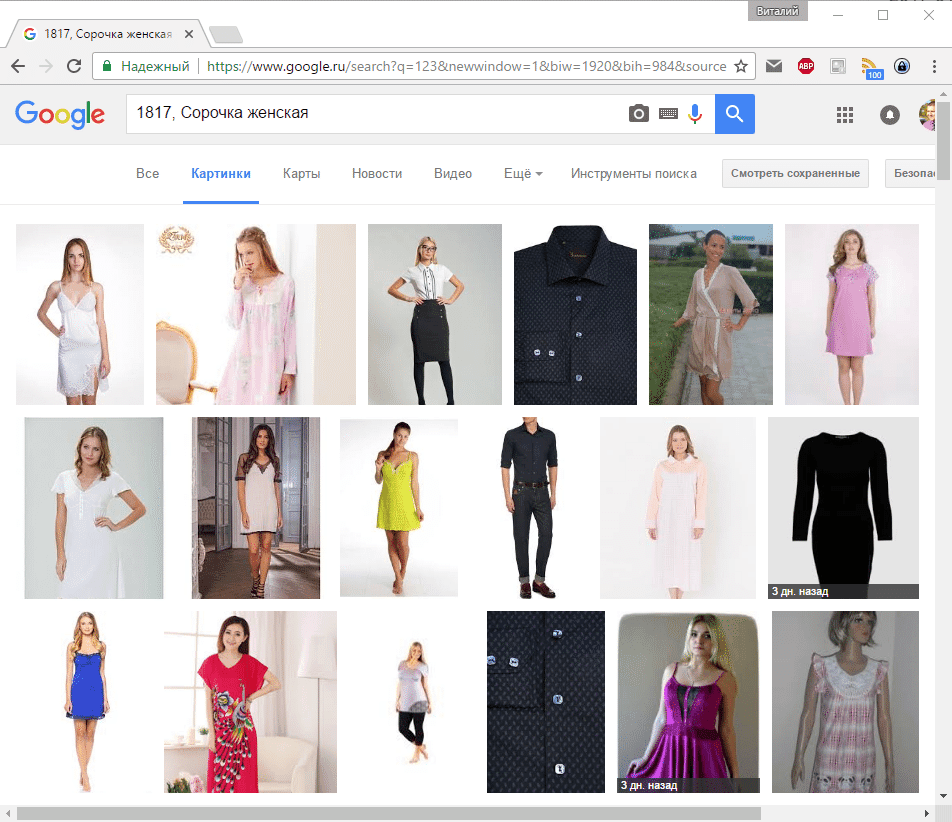Screen dimensions: 952x822
Task: Go to Google home via the logo
Action: tap(60, 114)
